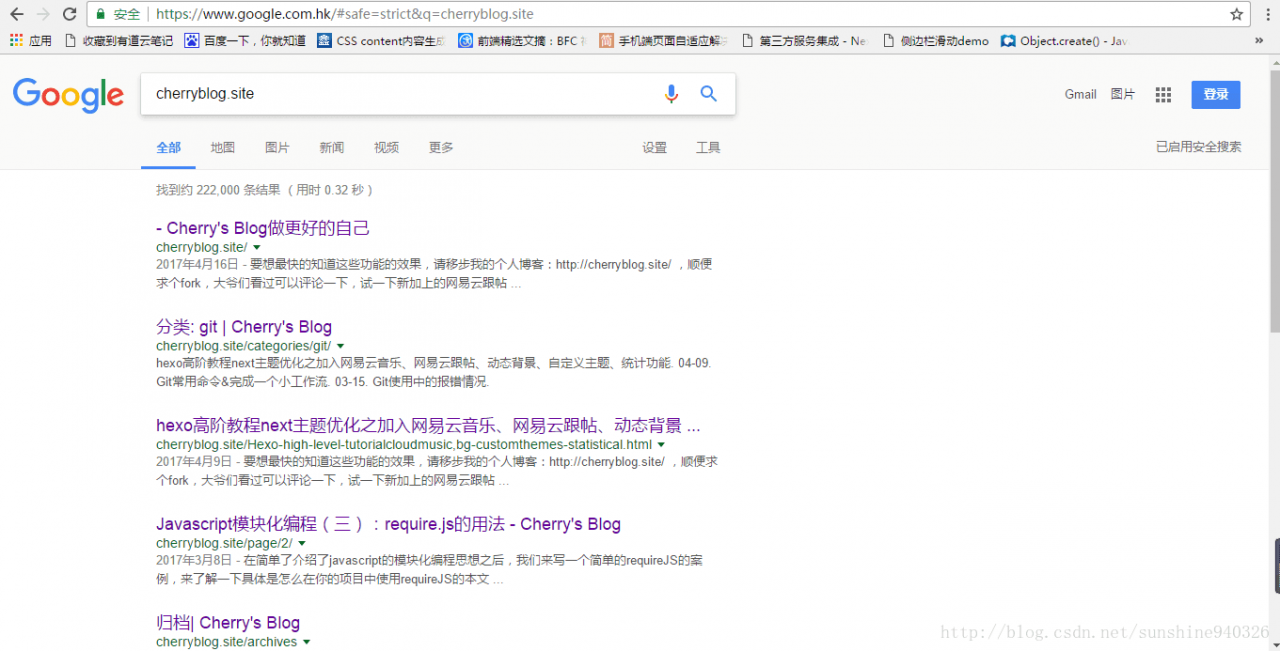Open result 归档| Cherry's Blog
The width and height of the screenshot is (1280, 651).
click(228, 623)
